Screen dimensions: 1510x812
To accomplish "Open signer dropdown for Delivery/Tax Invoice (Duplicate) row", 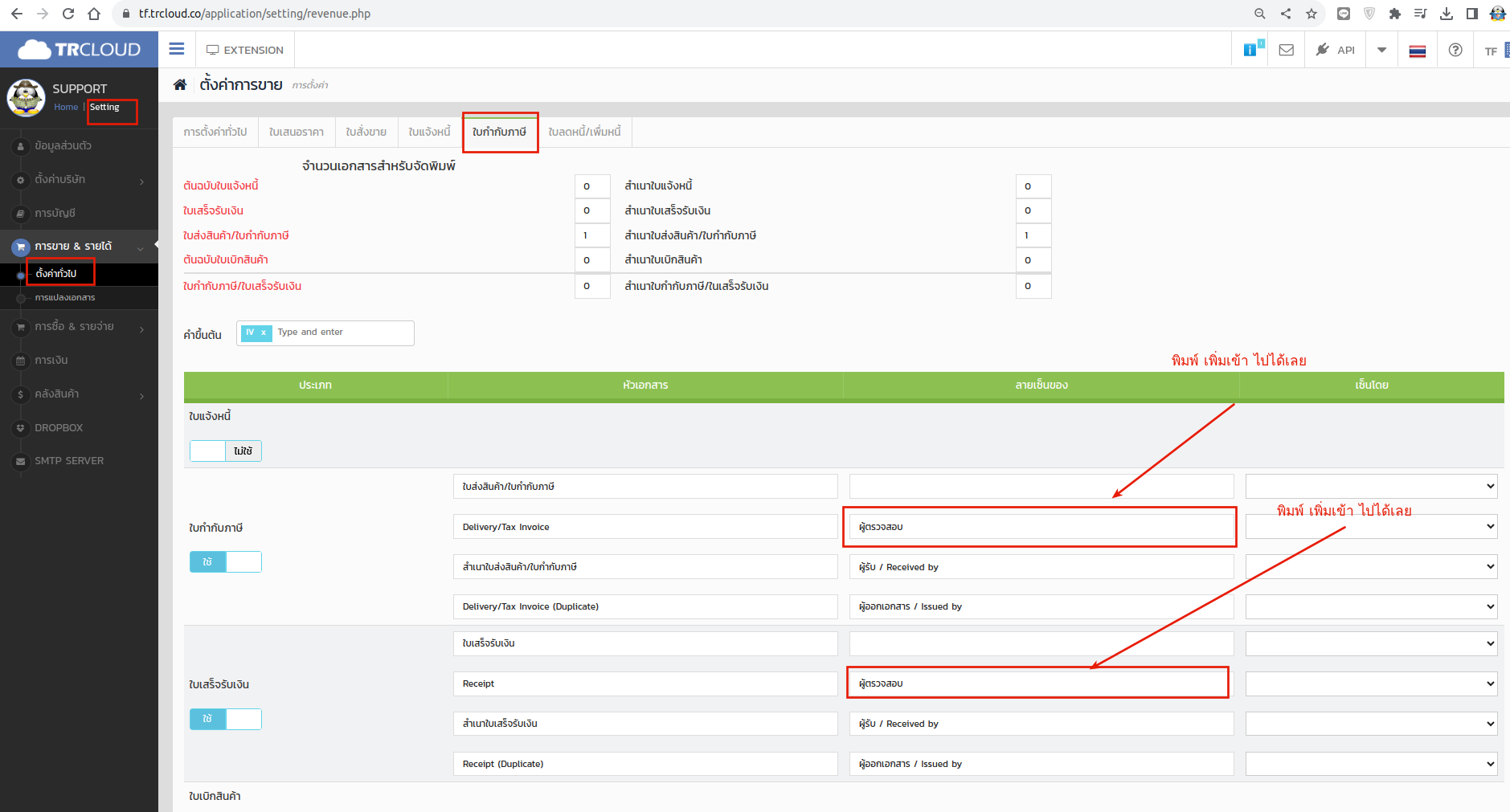I will pyautogui.click(x=1372, y=607).
